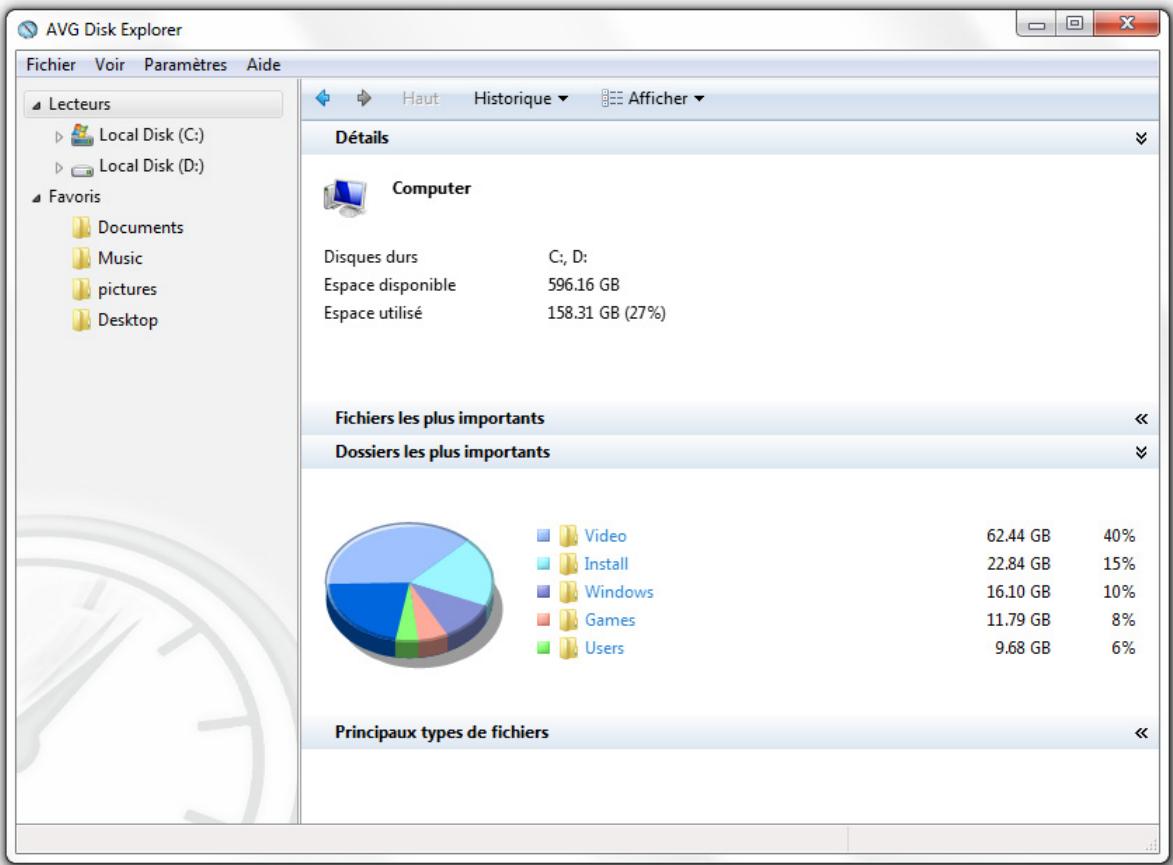This screenshot has width=1173, height=865.
Task: Select Music in Favoris
Action: point(120,258)
